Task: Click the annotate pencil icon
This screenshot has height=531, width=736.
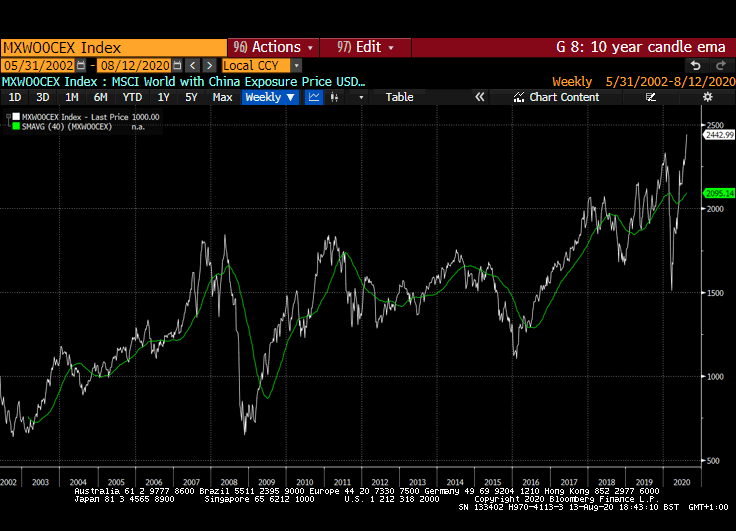Action: pos(651,97)
